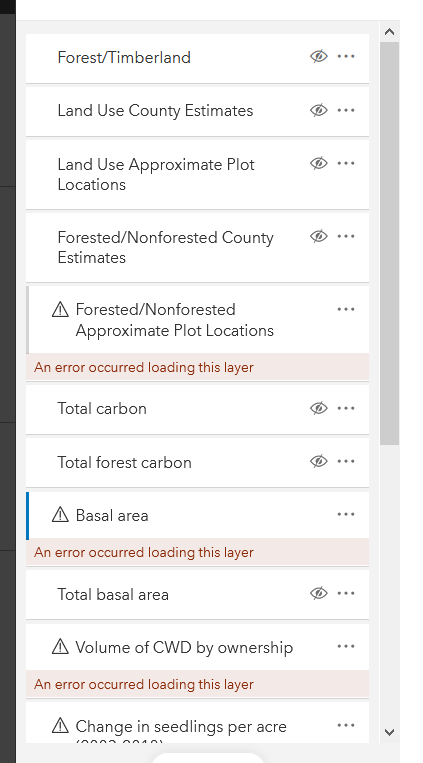Show the Total basal area layer
The height and width of the screenshot is (763, 423).
coord(319,593)
